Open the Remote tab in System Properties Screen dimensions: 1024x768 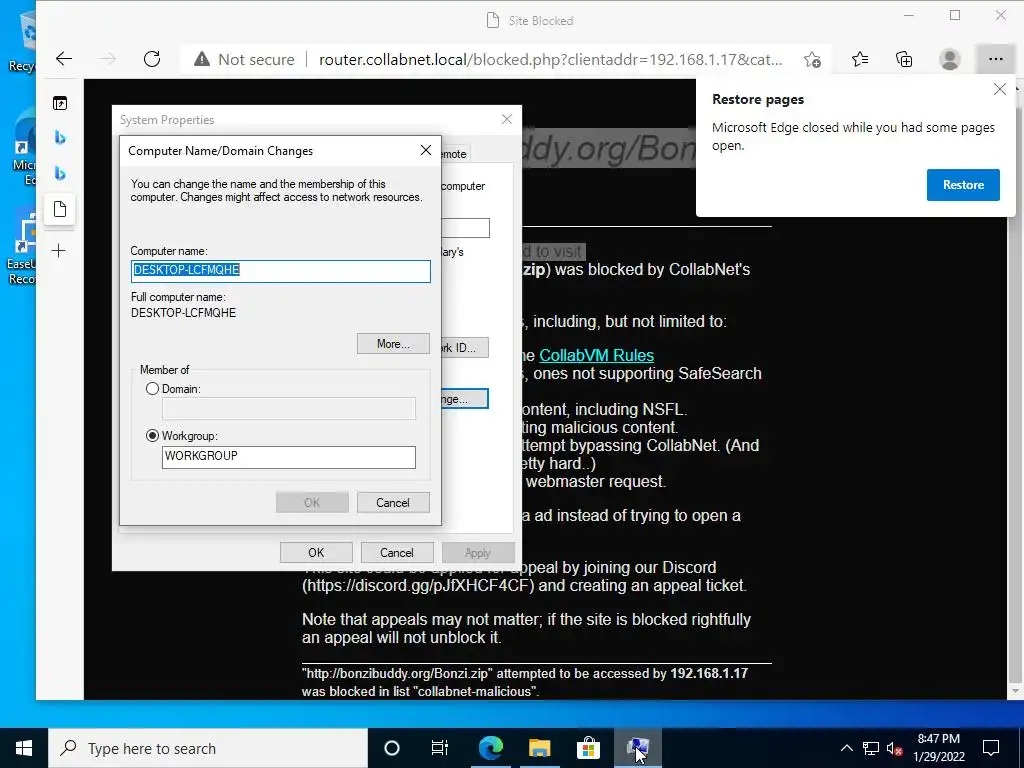(x=455, y=153)
